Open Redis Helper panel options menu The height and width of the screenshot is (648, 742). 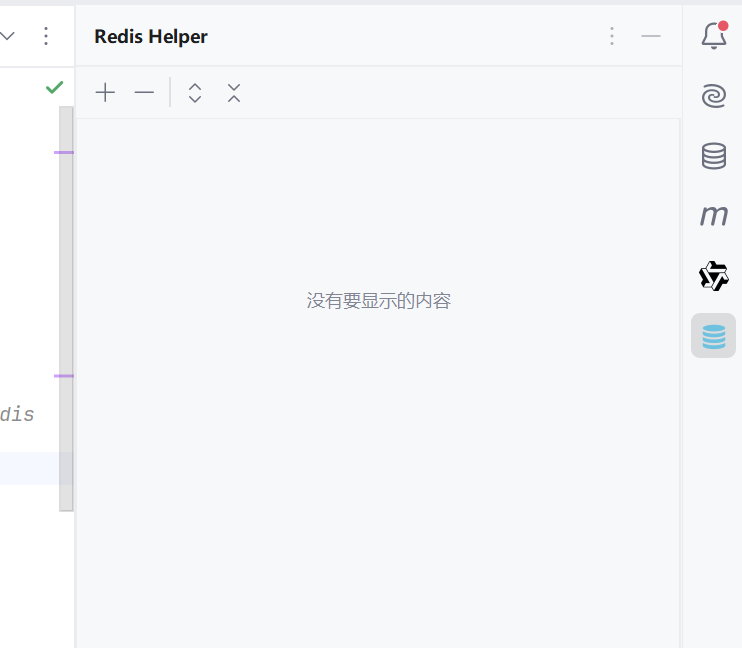[x=612, y=36]
